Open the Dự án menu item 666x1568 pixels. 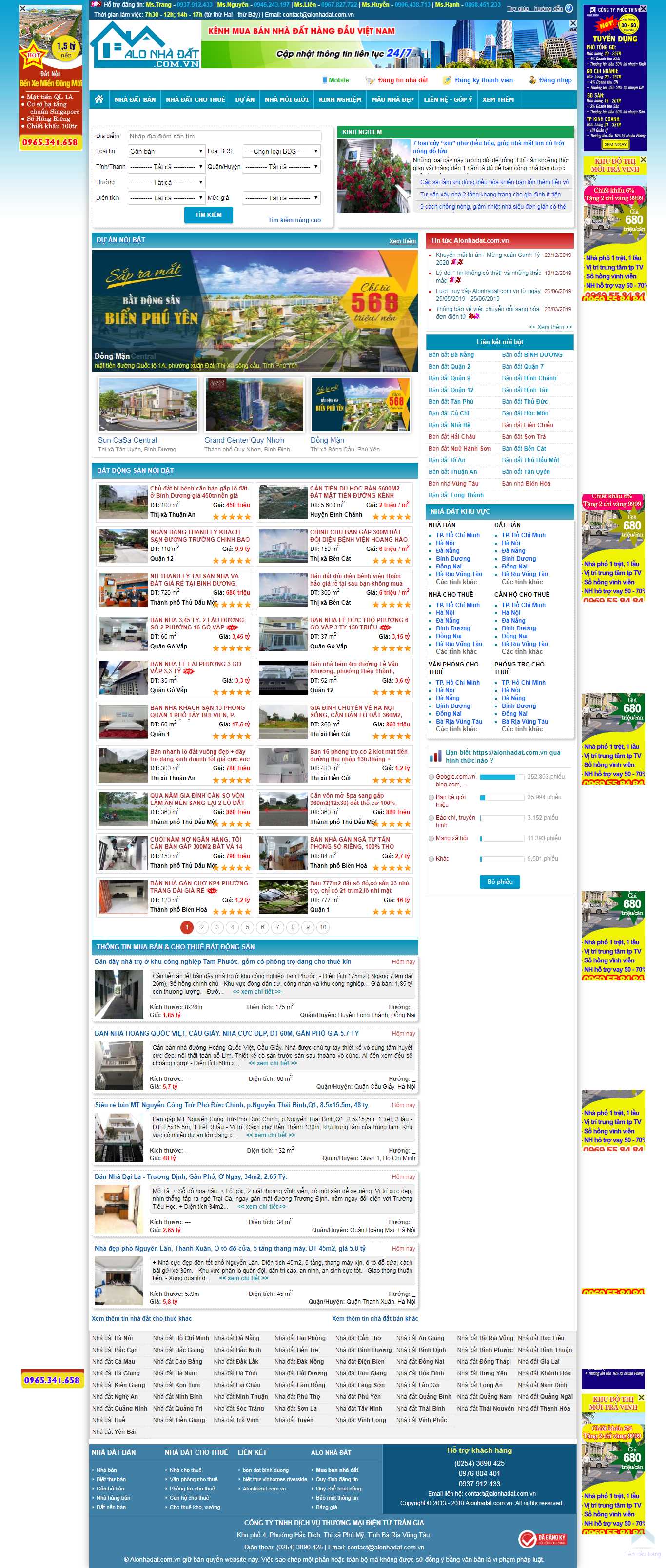[x=245, y=100]
